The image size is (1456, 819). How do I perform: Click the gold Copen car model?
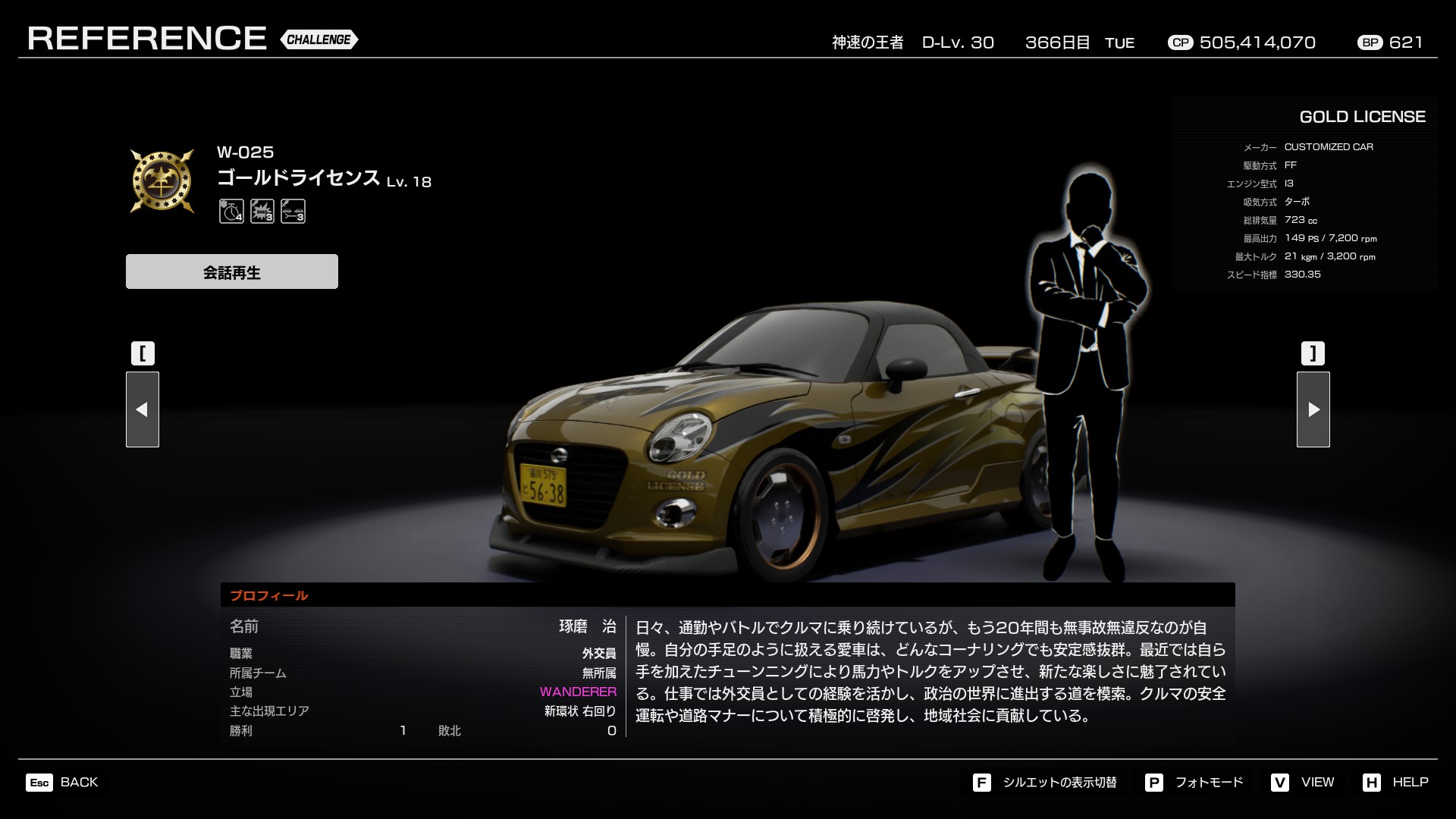click(x=758, y=440)
